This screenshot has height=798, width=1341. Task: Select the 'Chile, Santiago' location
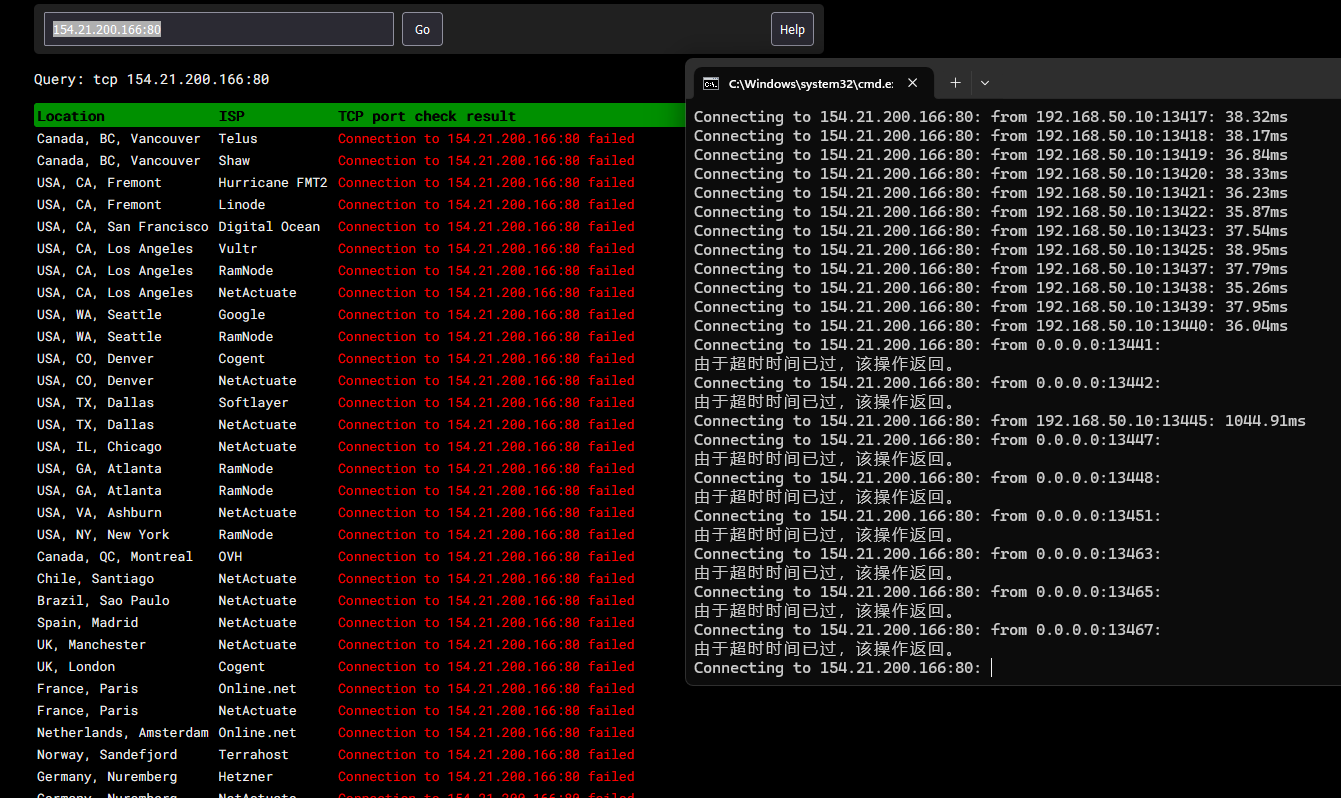click(96, 579)
